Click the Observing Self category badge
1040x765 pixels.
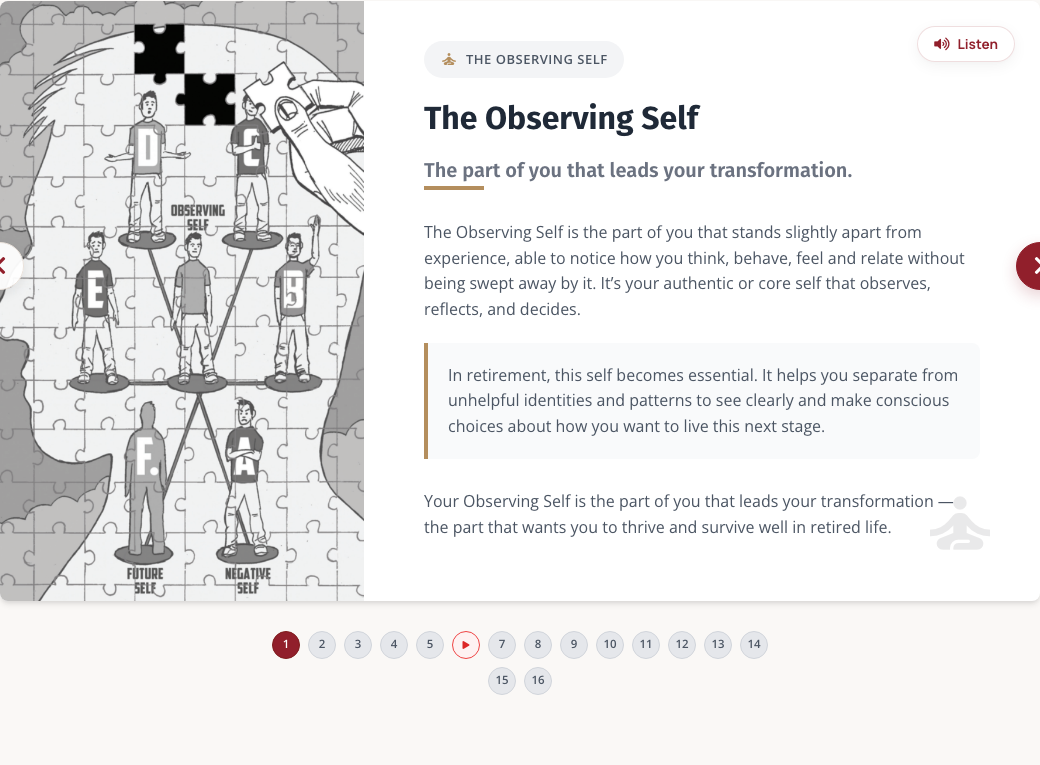click(x=524, y=60)
